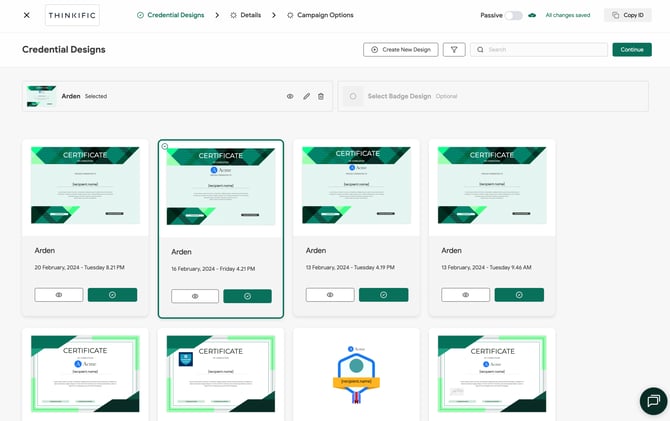Click "13 February, 2024 - Tuesday 9.46 AM" text
670x421 pixels.
pos(486,268)
